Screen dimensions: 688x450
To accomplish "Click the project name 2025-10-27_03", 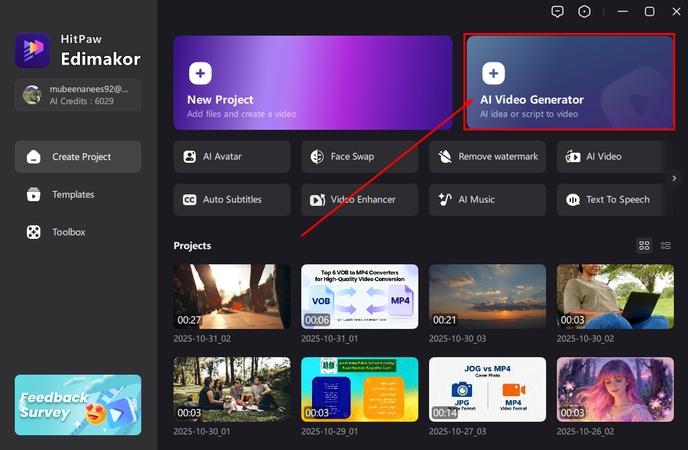I will click(x=457, y=432).
